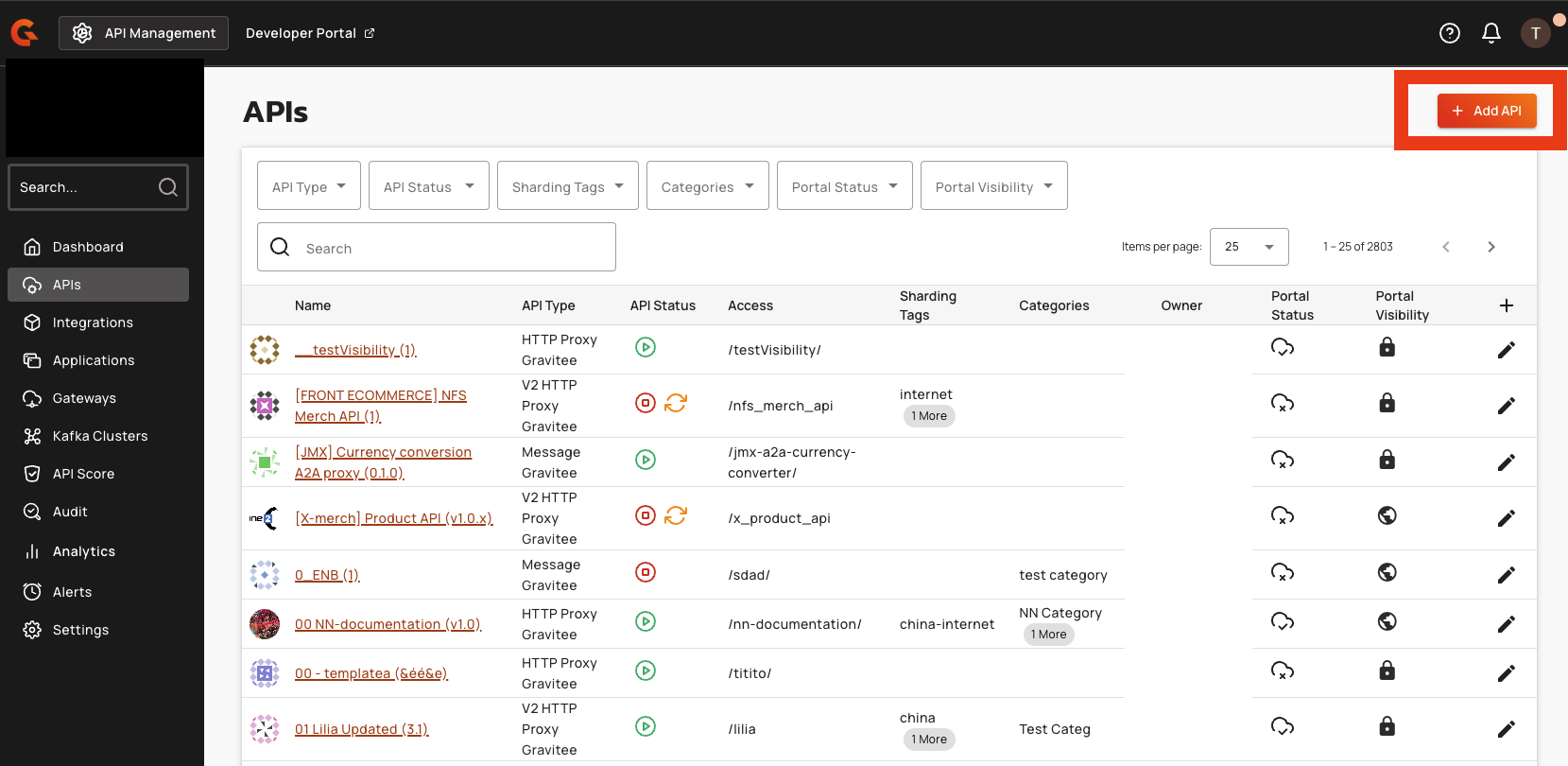The width and height of the screenshot is (1568, 766).
Task: Go to next page of APIs
Action: click(1490, 247)
